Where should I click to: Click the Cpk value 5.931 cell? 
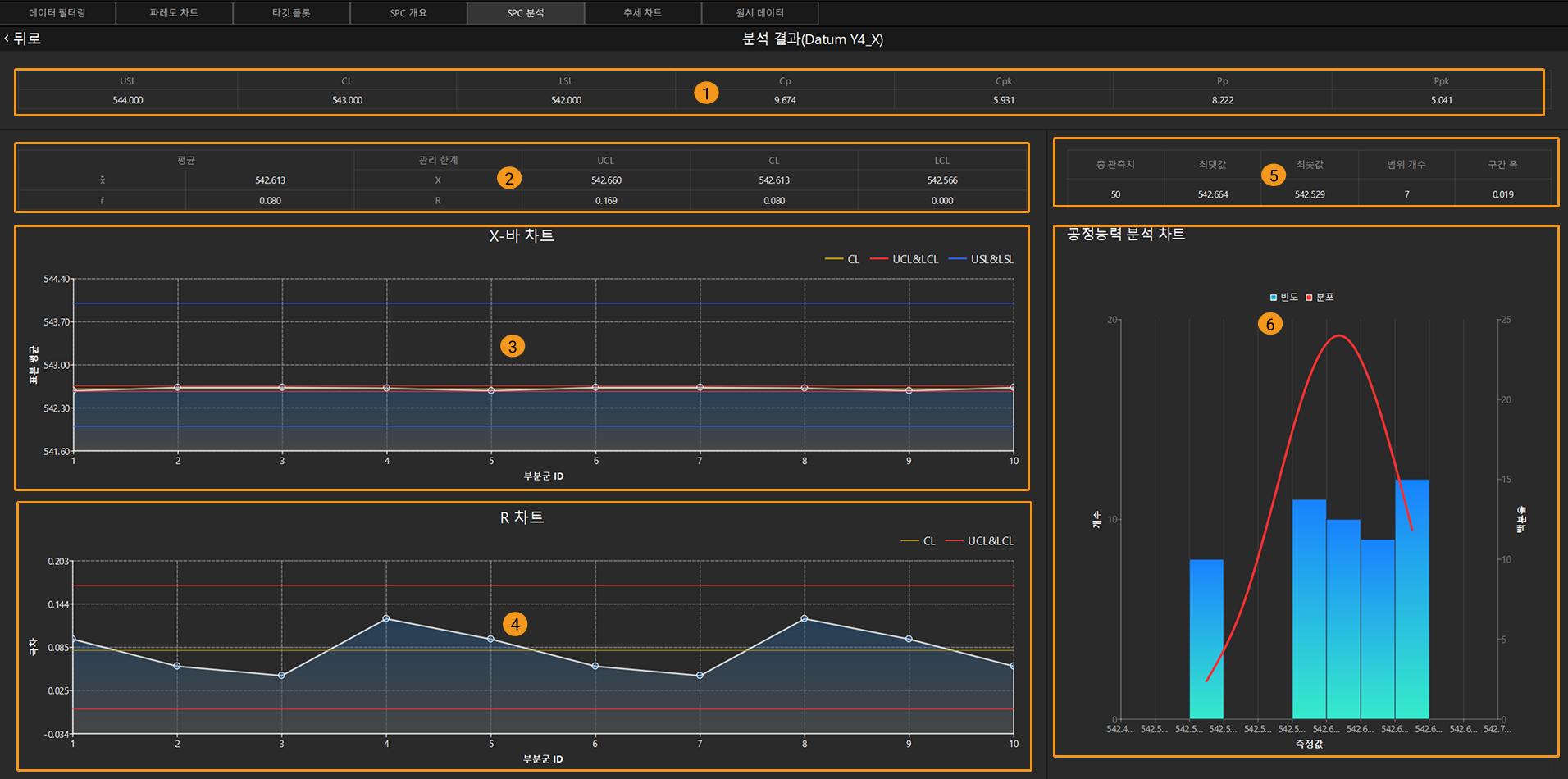(x=1004, y=100)
